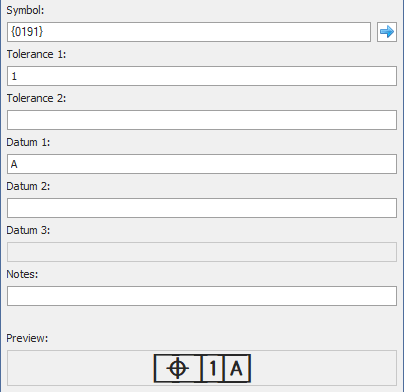Screen dimensions: 404x392
Task: Click the "Tolerance 2:" label
Action: coord(36,98)
